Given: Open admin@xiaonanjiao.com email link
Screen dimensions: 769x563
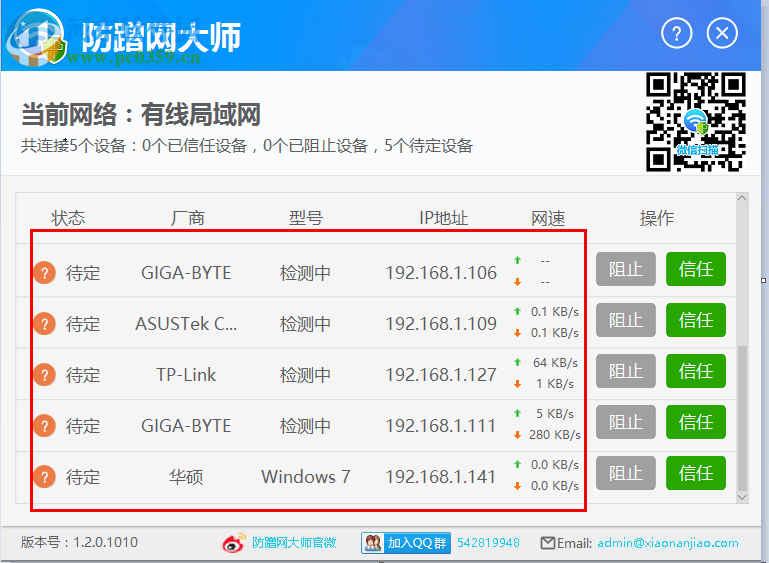Looking at the screenshot, I should (668, 543).
